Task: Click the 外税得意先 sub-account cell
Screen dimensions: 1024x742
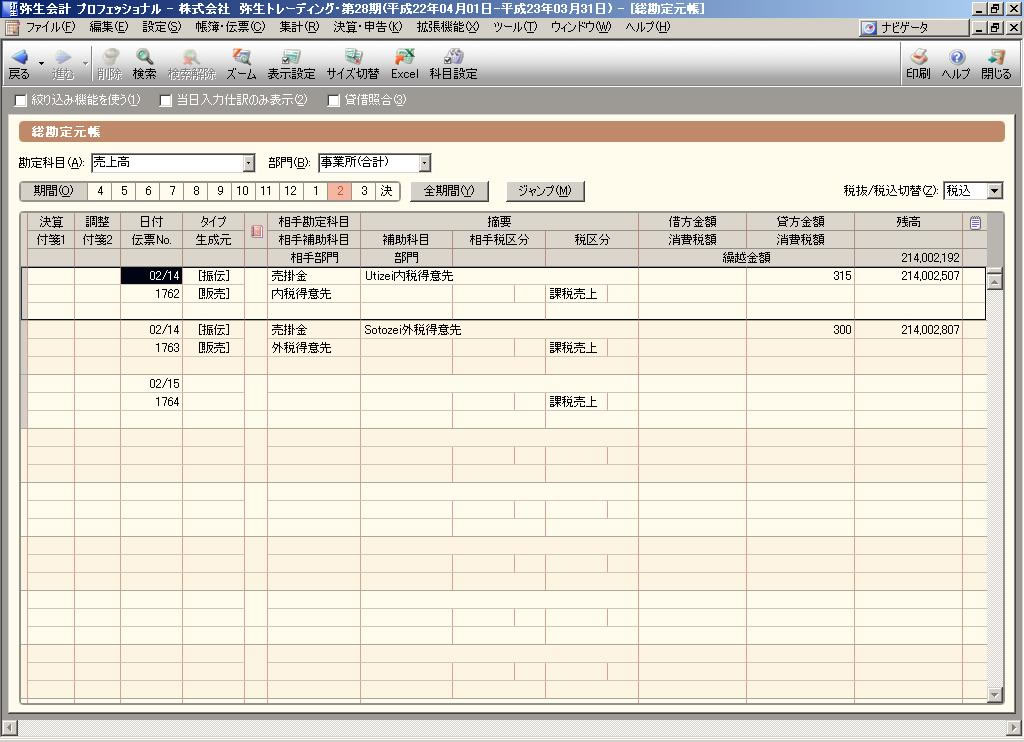Action: pyautogui.click(x=313, y=348)
